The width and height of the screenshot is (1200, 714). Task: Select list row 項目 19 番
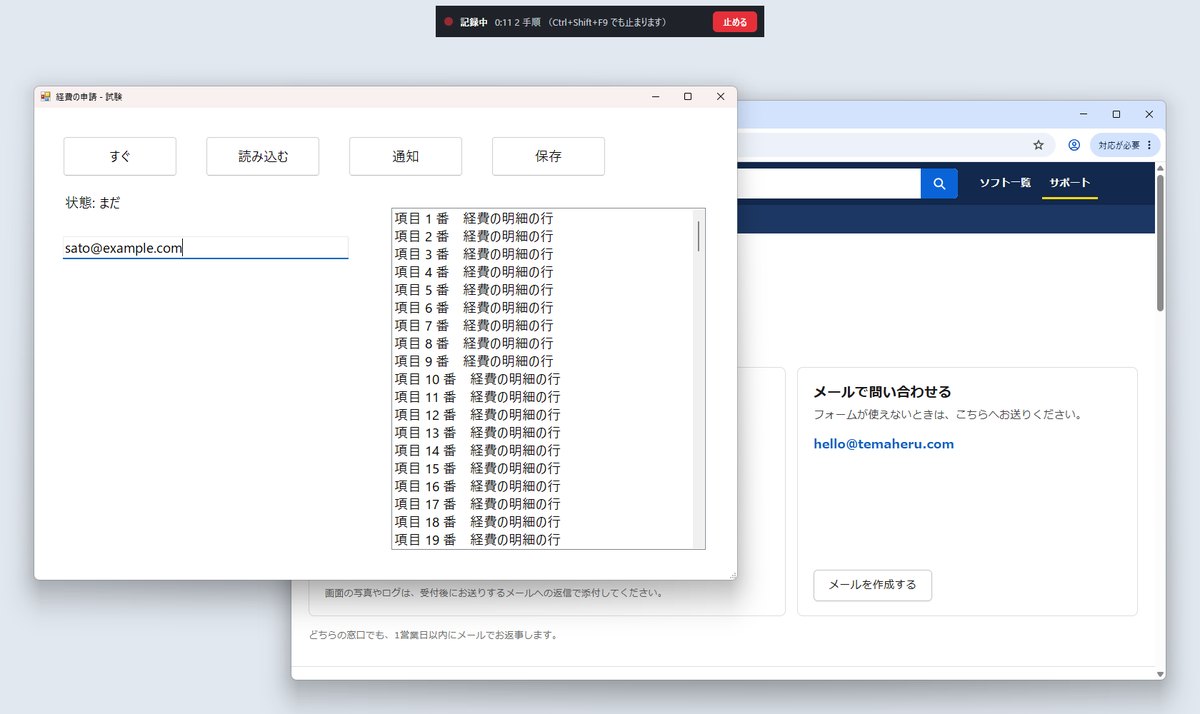541,540
